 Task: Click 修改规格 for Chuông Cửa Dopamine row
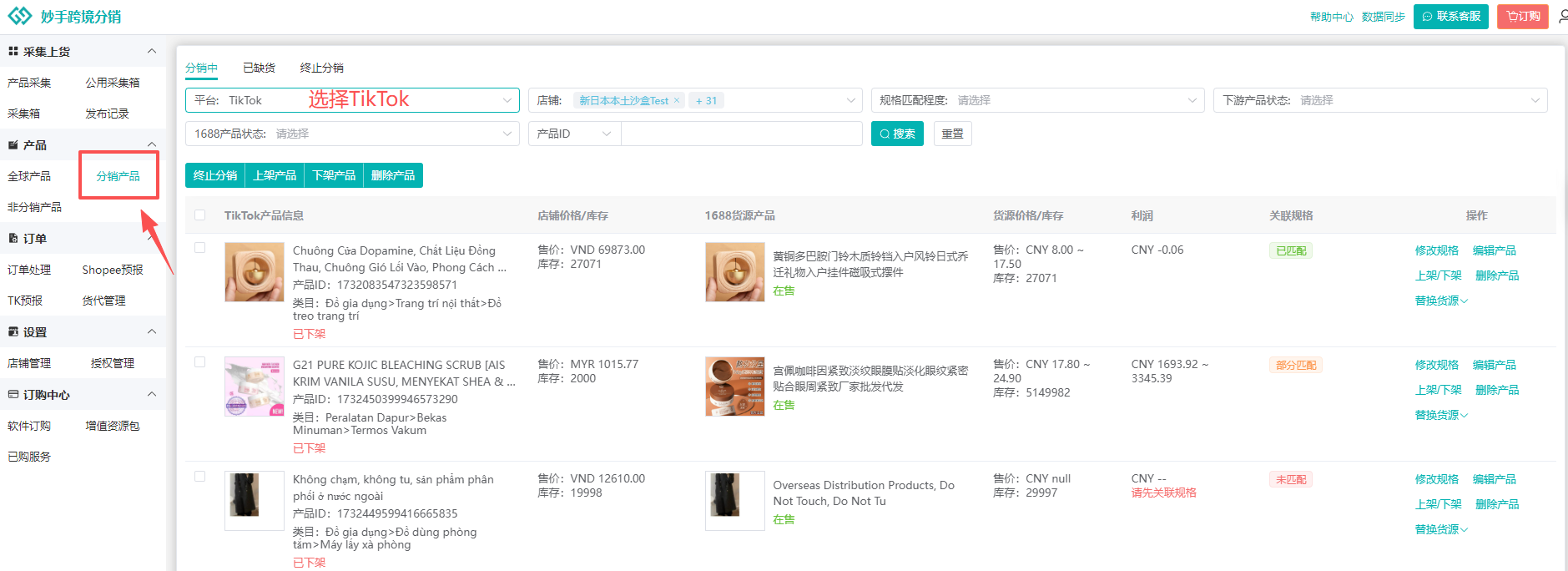pyautogui.click(x=1437, y=250)
